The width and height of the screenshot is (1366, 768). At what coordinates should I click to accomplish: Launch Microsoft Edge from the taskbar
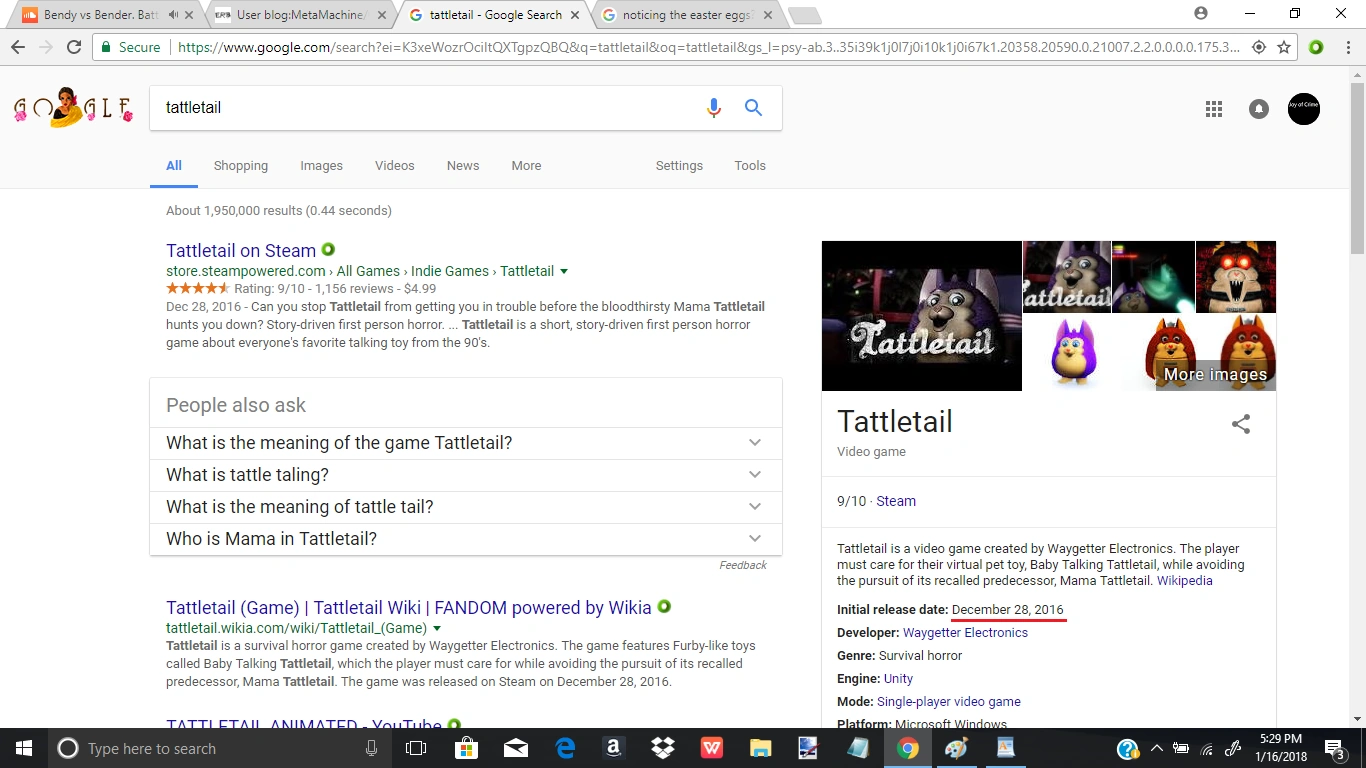pyautogui.click(x=565, y=748)
